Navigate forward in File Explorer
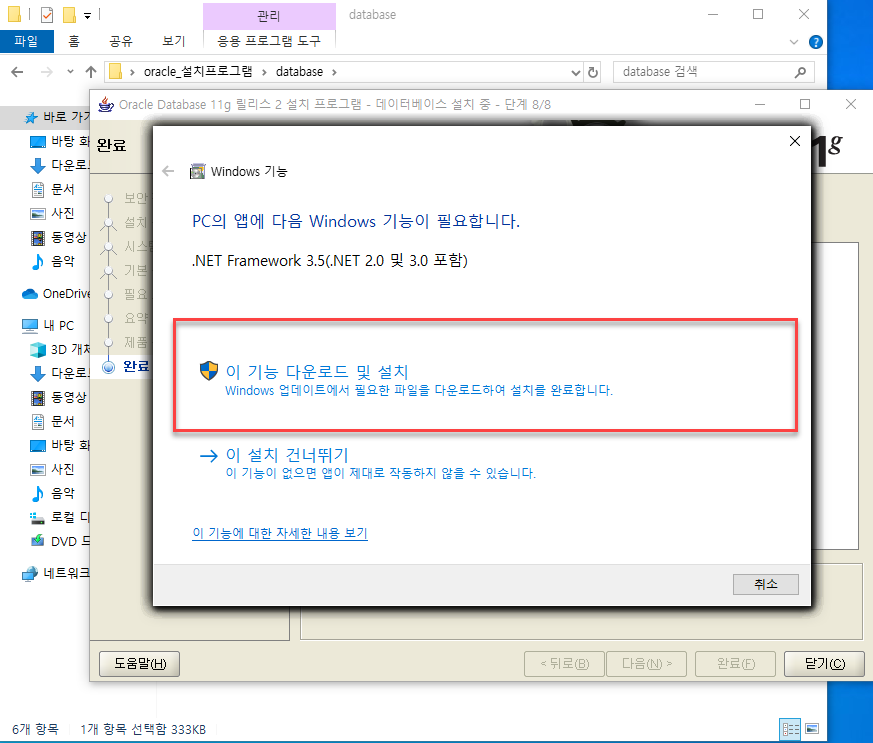Image resolution: width=873 pixels, height=743 pixels. click(47, 72)
